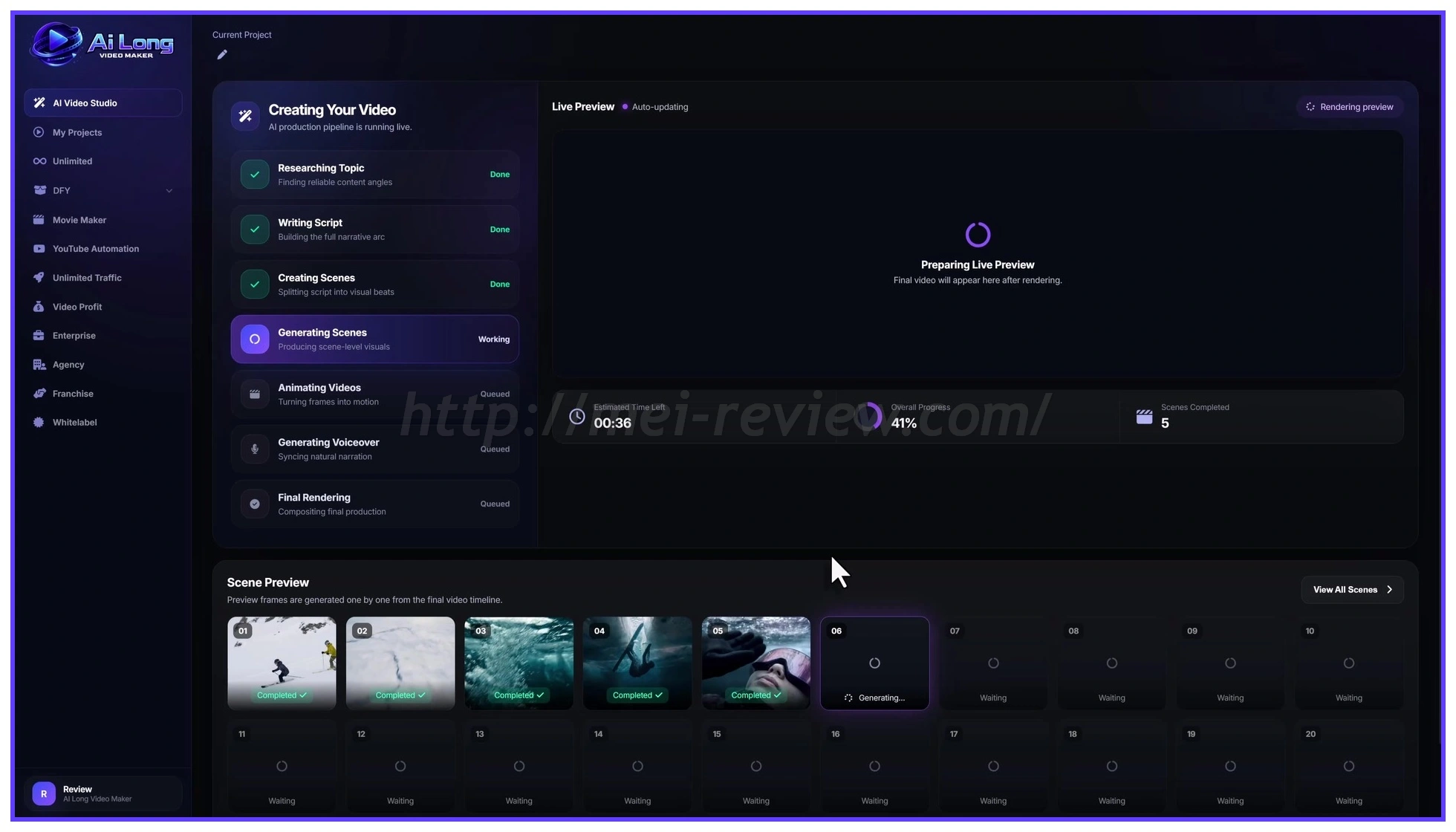1456x832 pixels.
Task: Open scene 04 diver thumbnail
Action: tap(637, 663)
